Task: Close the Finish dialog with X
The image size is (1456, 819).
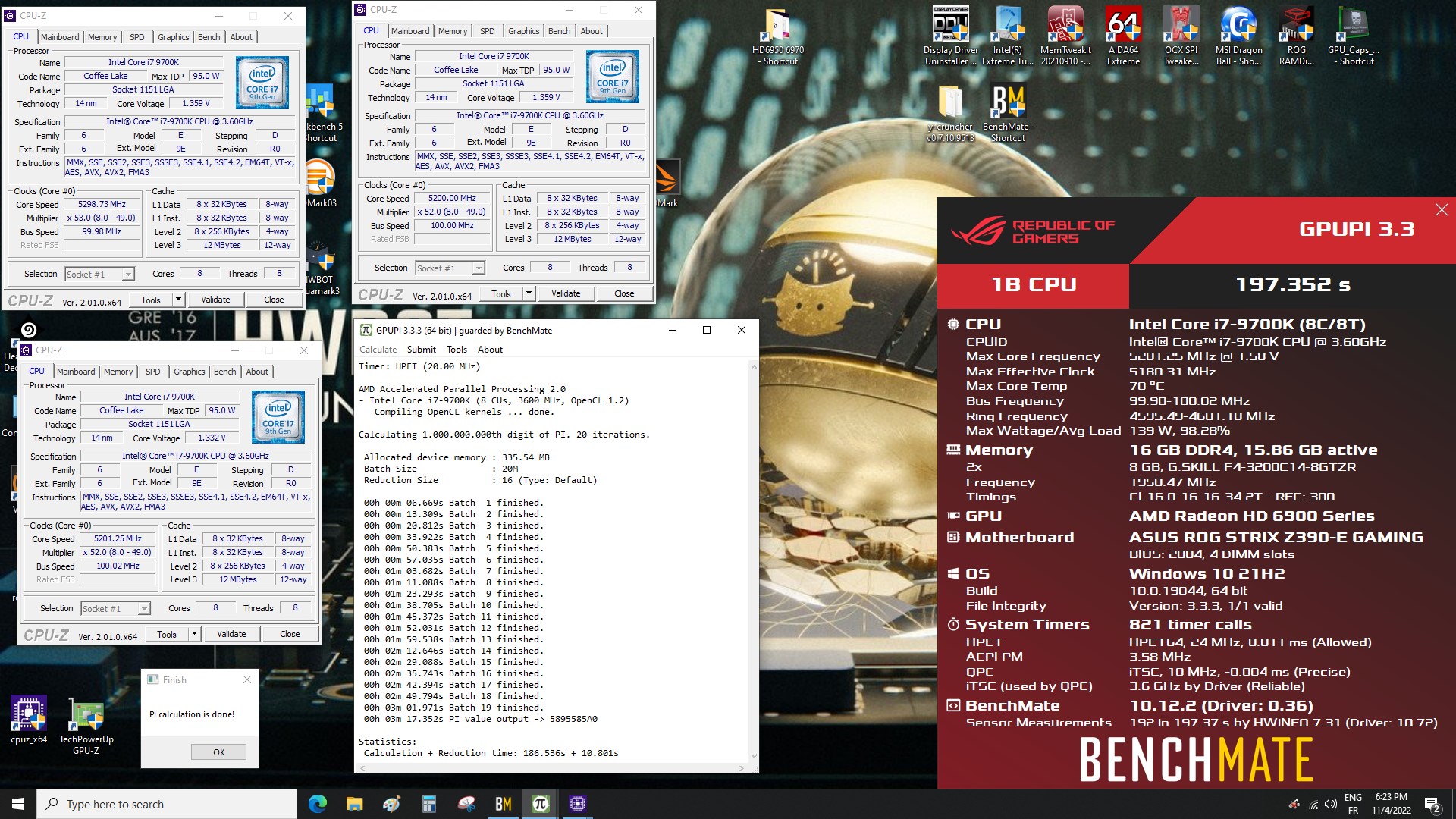Action: (x=247, y=679)
